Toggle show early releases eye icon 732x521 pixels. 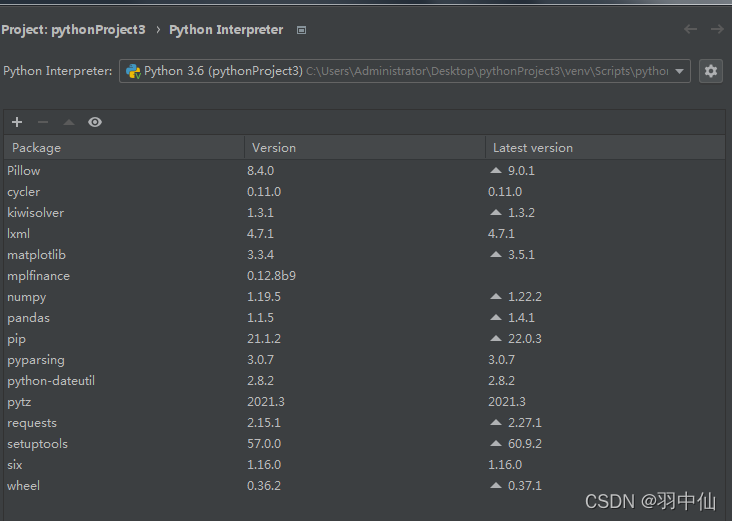click(x=95, y=122)
